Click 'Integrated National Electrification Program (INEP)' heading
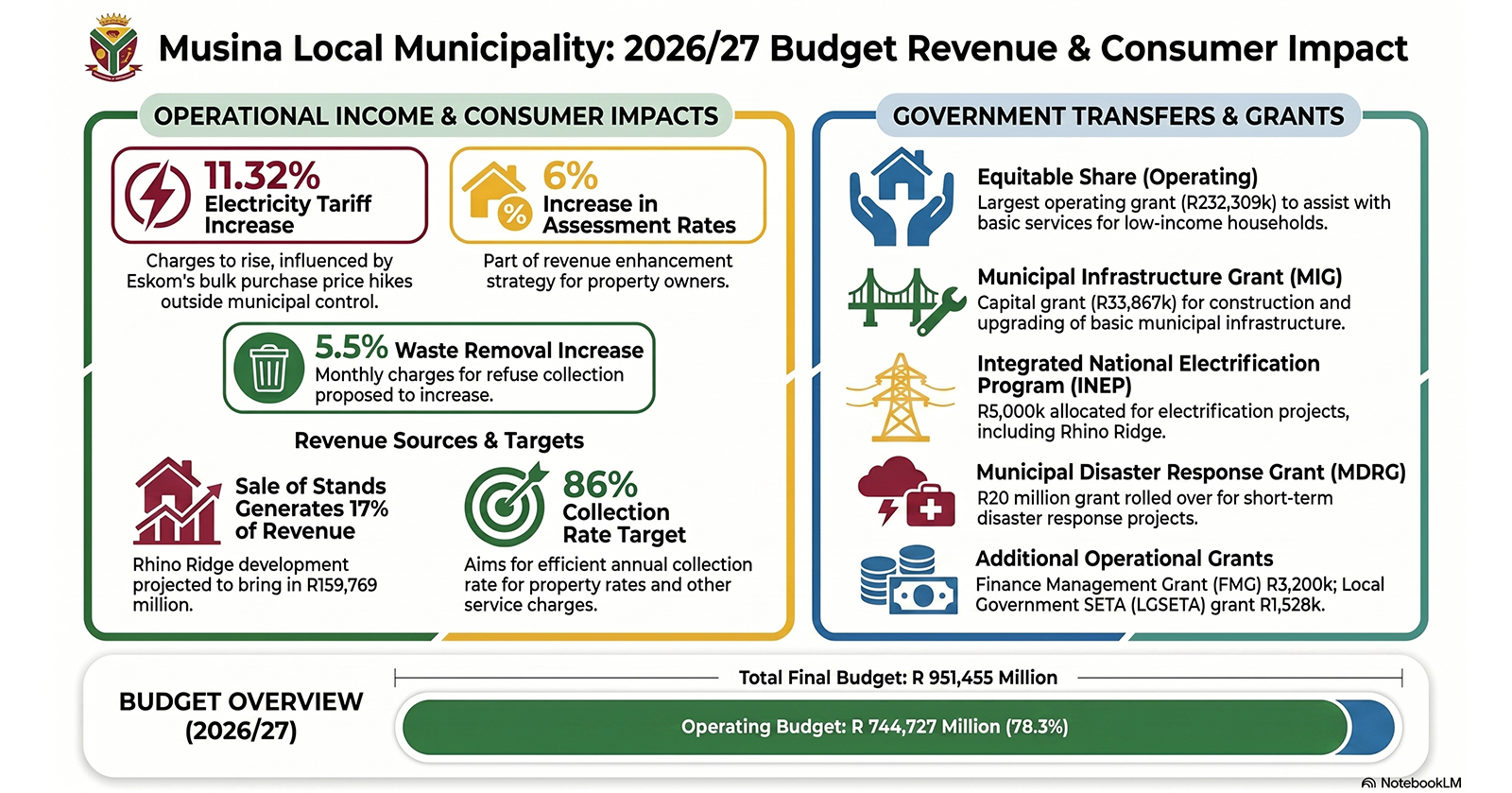 point(1148,374)
